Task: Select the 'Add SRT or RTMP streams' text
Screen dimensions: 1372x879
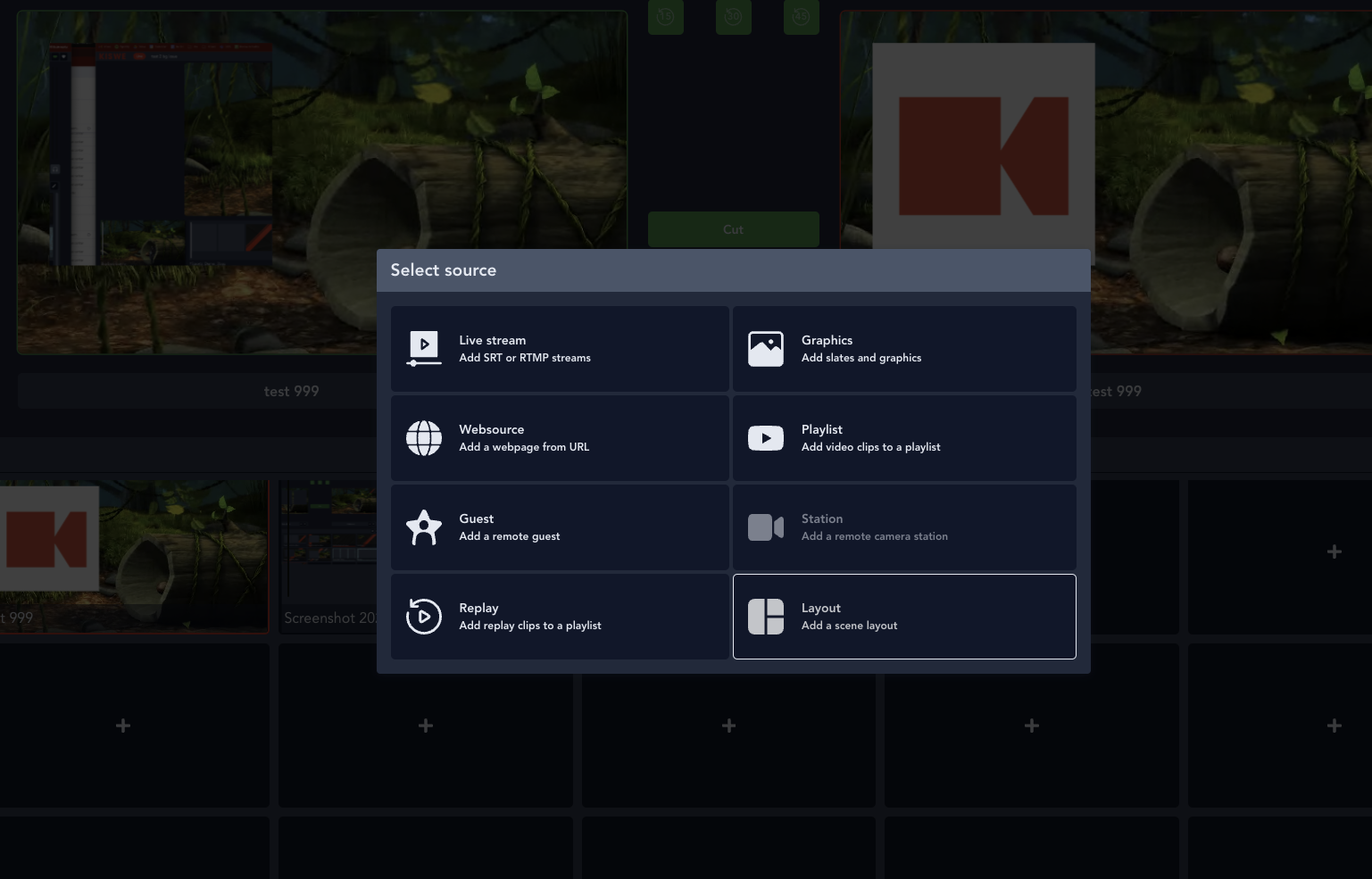Action: point(525,358)
